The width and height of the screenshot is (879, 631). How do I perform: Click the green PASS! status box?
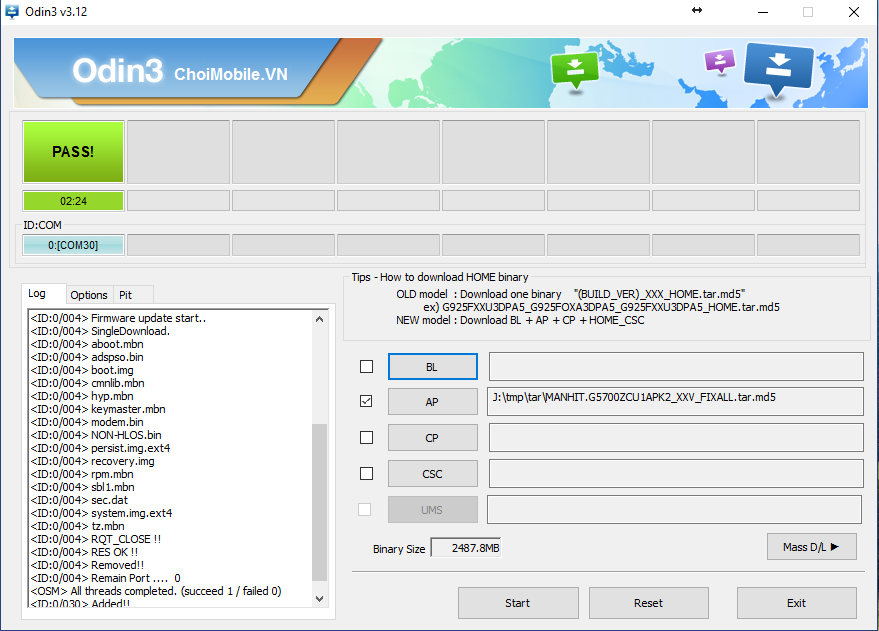coord(74,152)
